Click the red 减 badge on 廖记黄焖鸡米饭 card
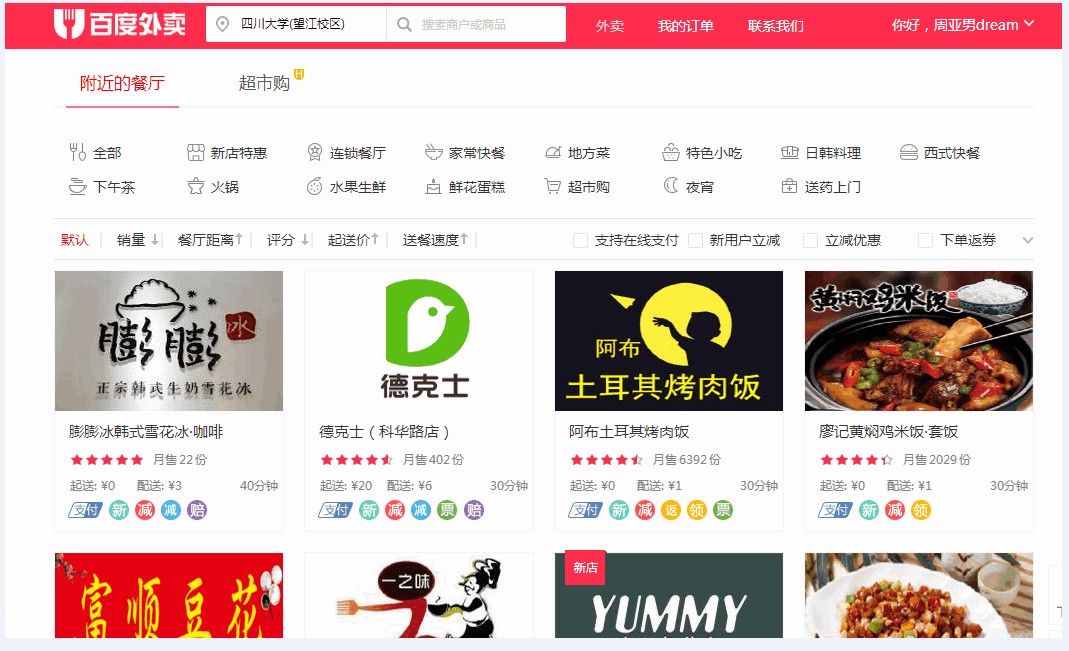Viewport: 1069px width, 651px height. coord(895,510)
